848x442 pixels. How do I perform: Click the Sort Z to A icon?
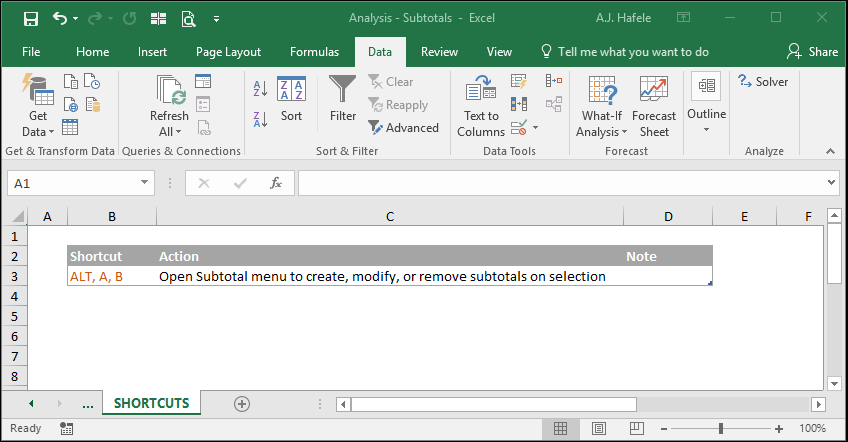[x=260, y=119]
